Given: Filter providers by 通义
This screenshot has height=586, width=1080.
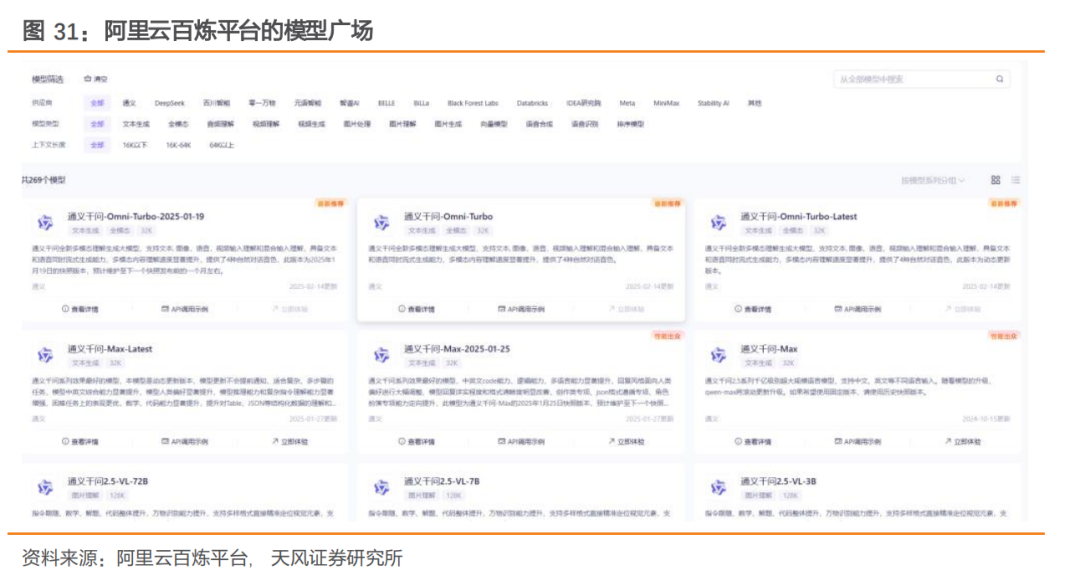Looking at the screenshot, I should click(x=129, y=103).
